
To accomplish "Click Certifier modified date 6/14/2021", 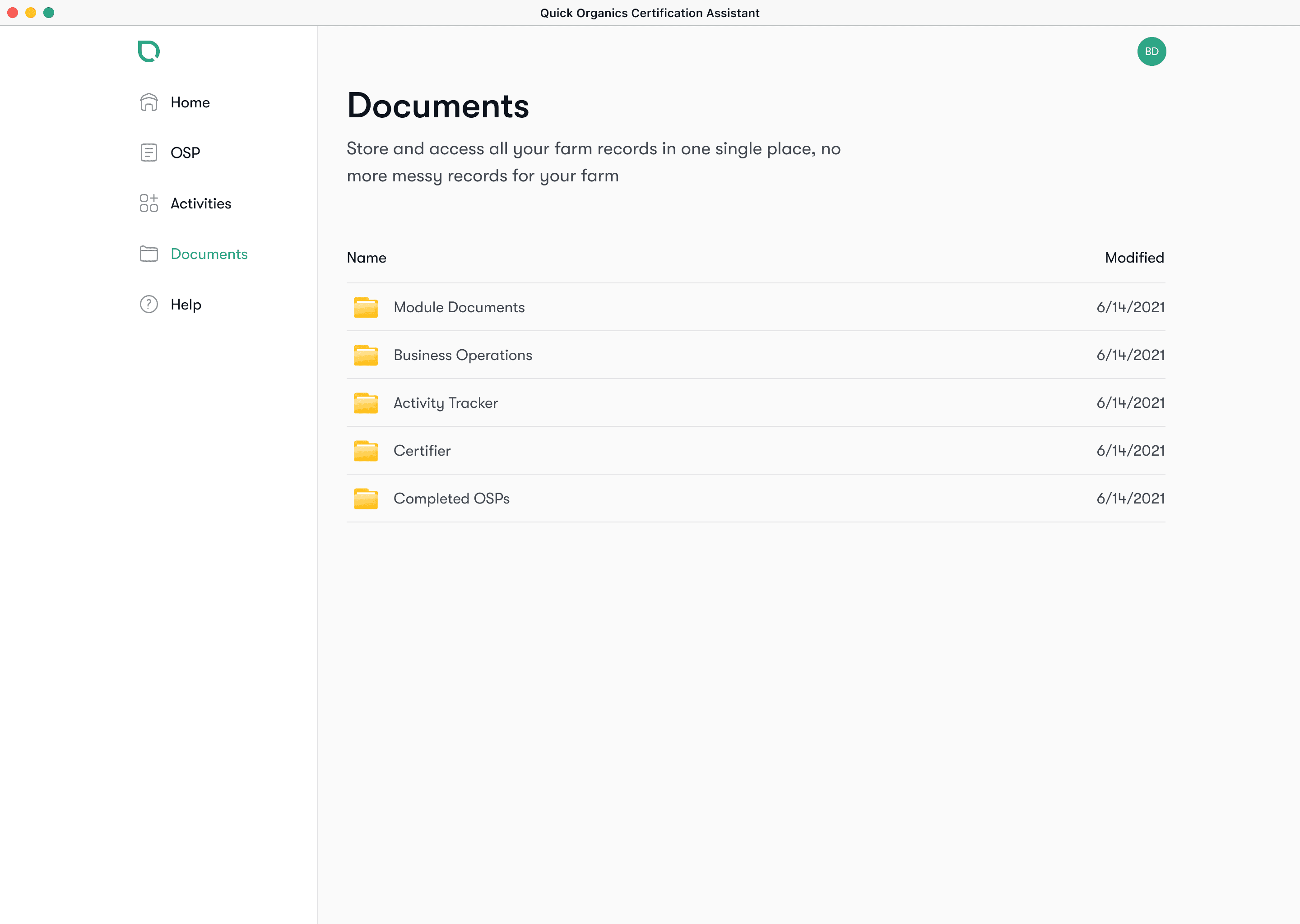I will click(1130, 451).
